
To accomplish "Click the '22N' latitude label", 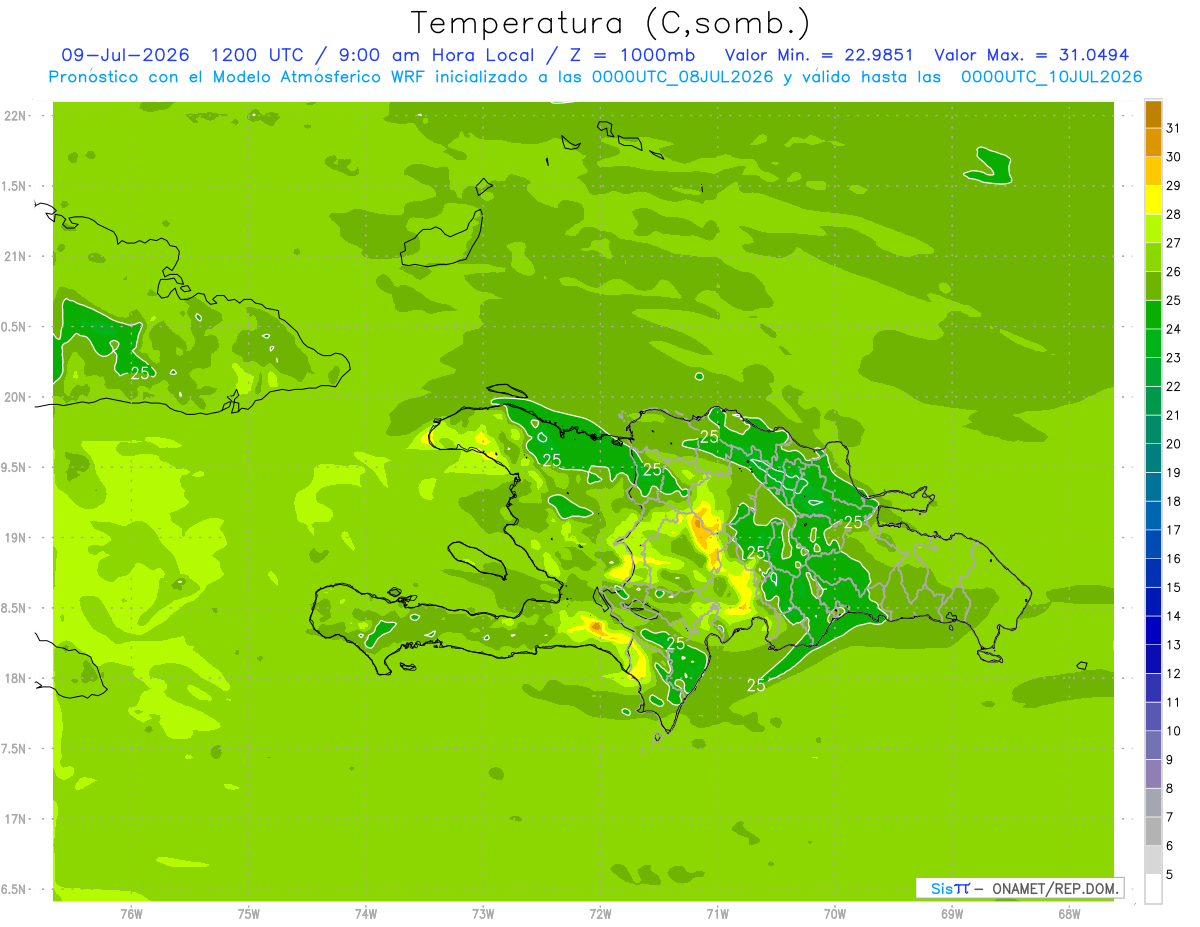I will (x=16, y=116).
